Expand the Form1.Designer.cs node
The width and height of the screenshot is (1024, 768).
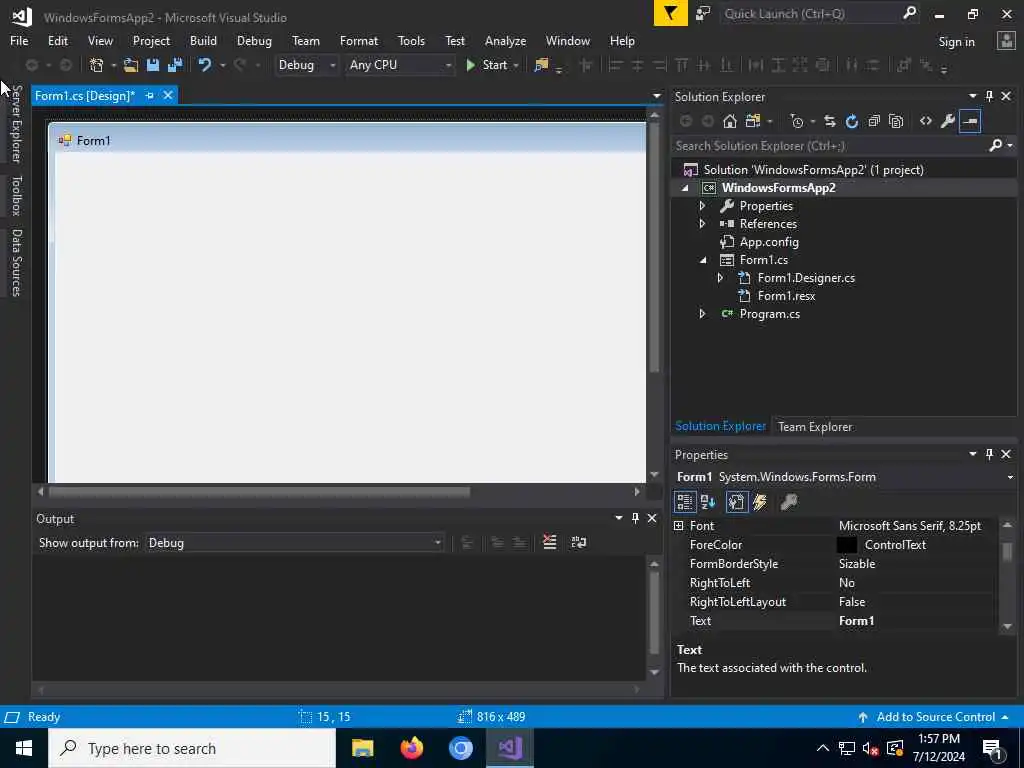click(720, 278)
